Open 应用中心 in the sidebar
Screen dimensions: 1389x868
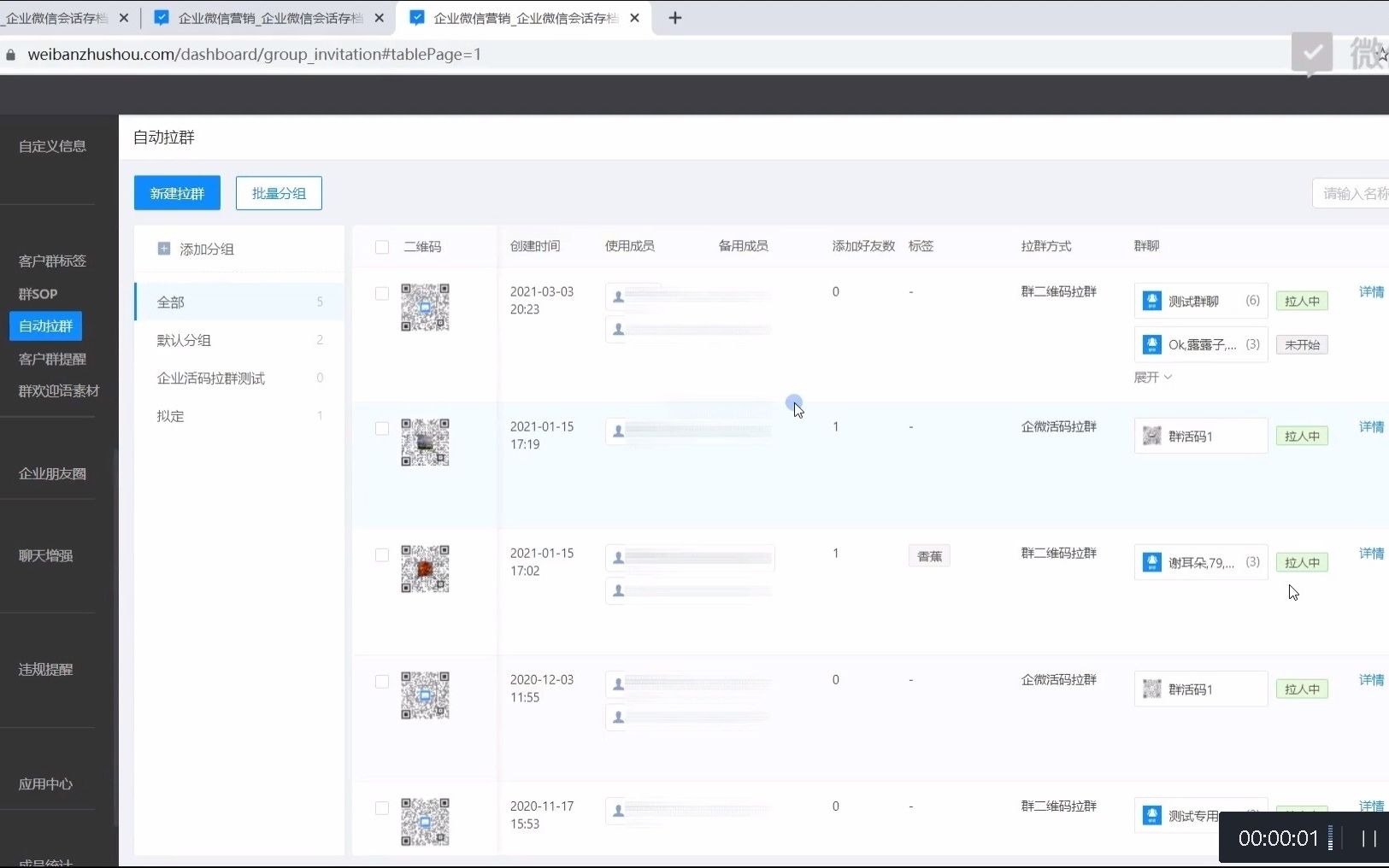45,783
